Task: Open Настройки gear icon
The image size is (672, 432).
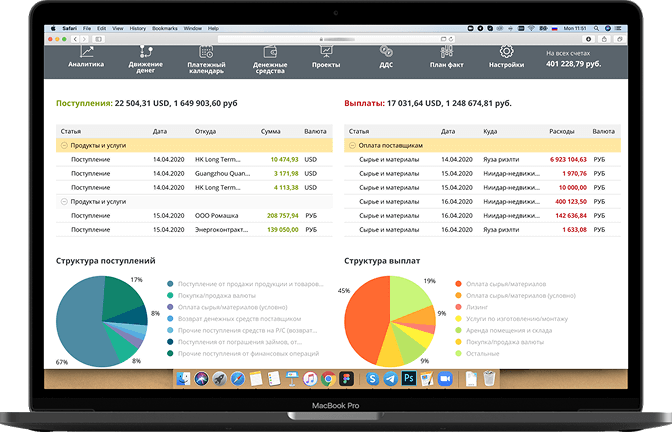Action: tap(506, 52)
